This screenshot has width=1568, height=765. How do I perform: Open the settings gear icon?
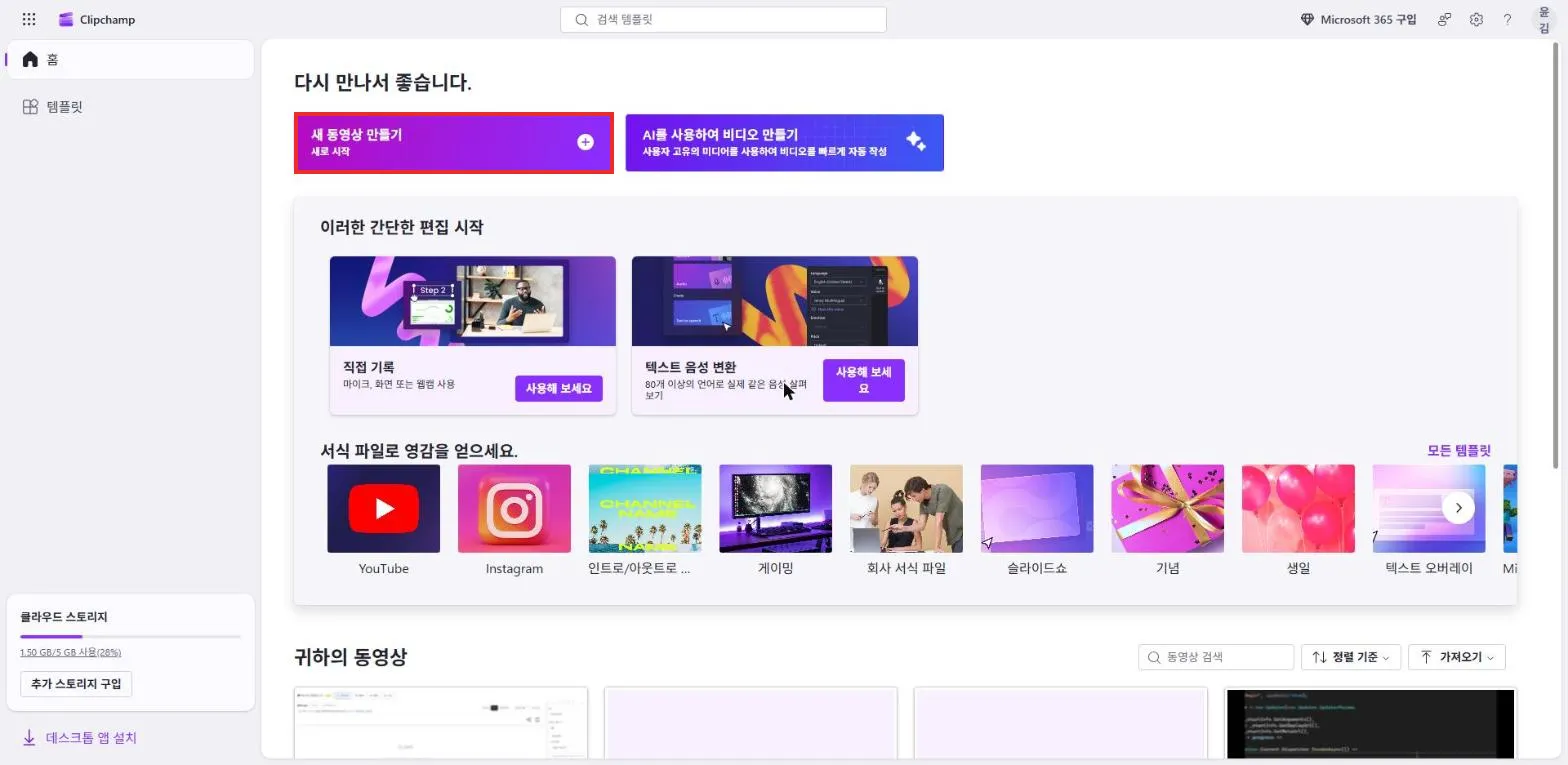[1476, 19]
